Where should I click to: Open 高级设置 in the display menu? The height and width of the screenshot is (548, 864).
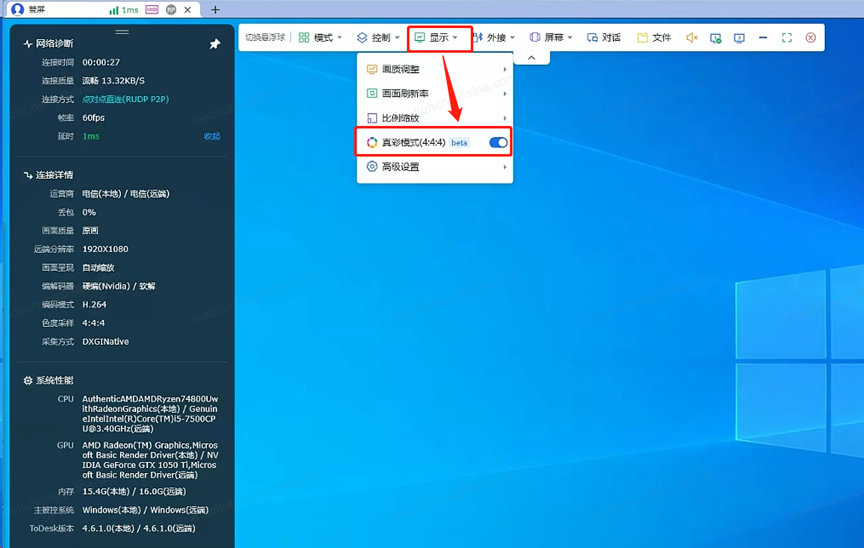435,167
